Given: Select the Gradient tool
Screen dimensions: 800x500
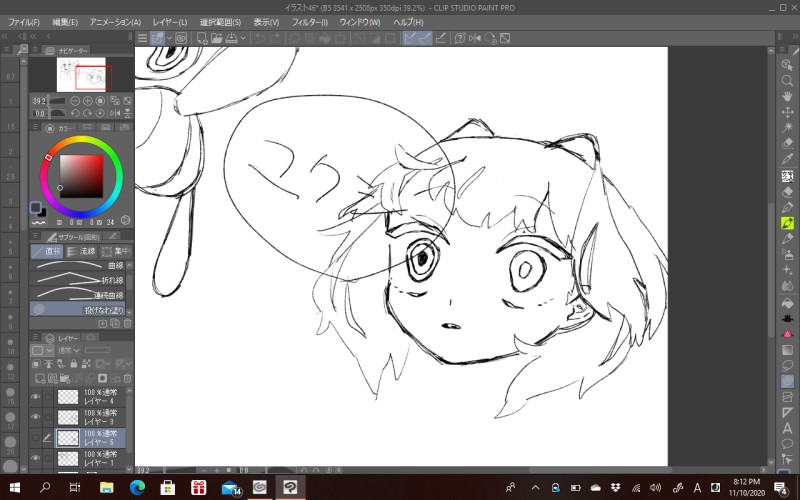Looking at the screenshot, I should pos(787,350).
